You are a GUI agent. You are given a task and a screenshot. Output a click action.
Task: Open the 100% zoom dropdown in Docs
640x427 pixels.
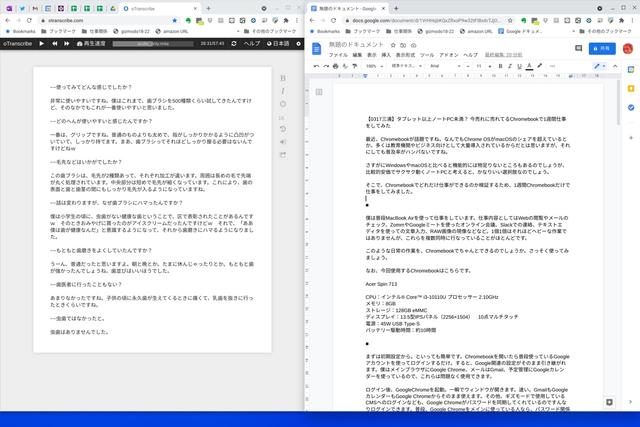(x=374, y=66)
